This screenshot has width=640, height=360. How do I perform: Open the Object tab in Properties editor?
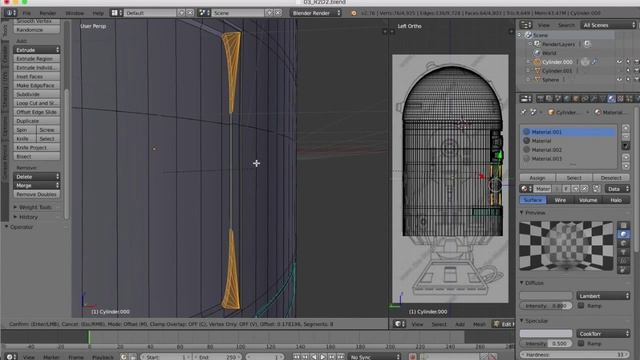(x=576, y=99)
